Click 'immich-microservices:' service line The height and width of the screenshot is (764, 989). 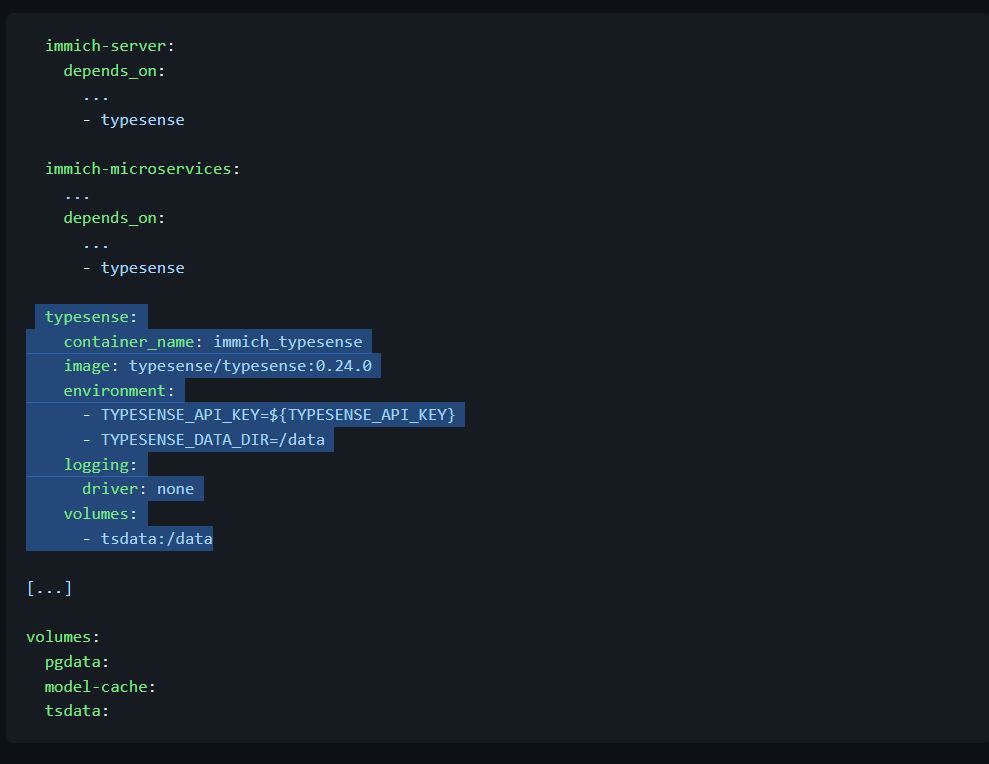point(143,169)
